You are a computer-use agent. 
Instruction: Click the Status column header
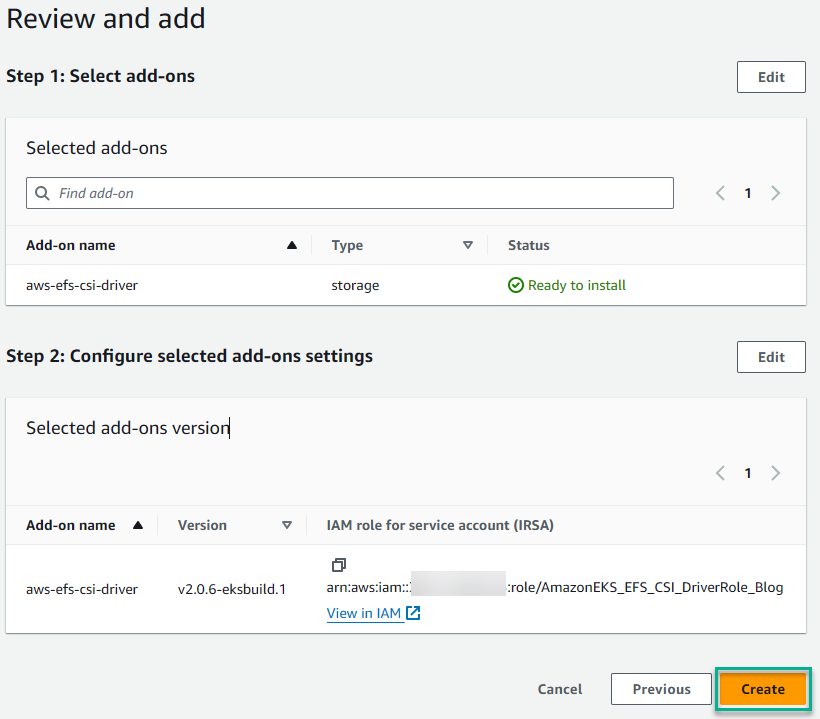click(x=528, y=244)
